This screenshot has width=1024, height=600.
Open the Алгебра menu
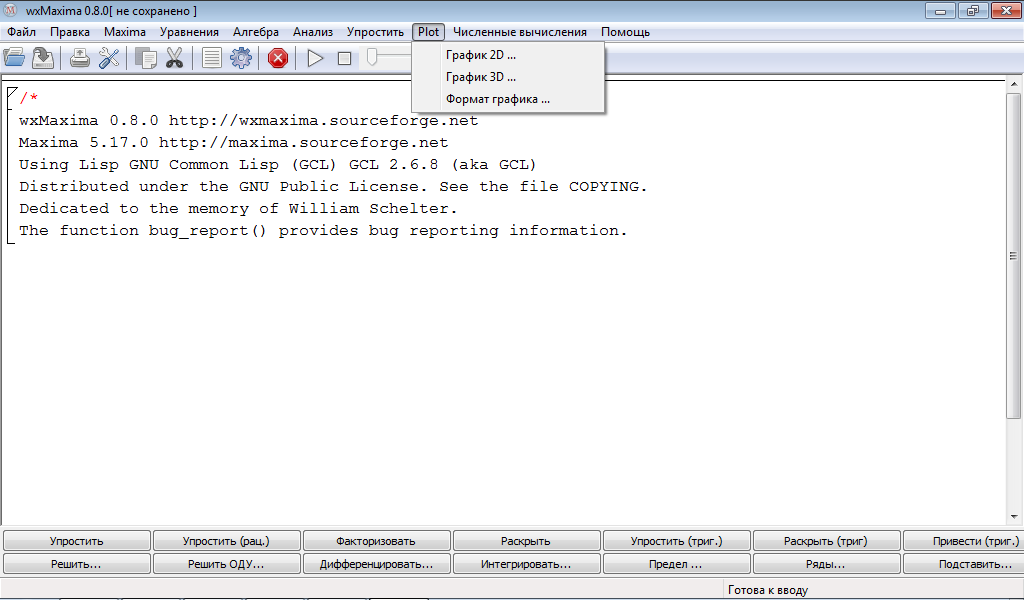[x=256, y=32]
